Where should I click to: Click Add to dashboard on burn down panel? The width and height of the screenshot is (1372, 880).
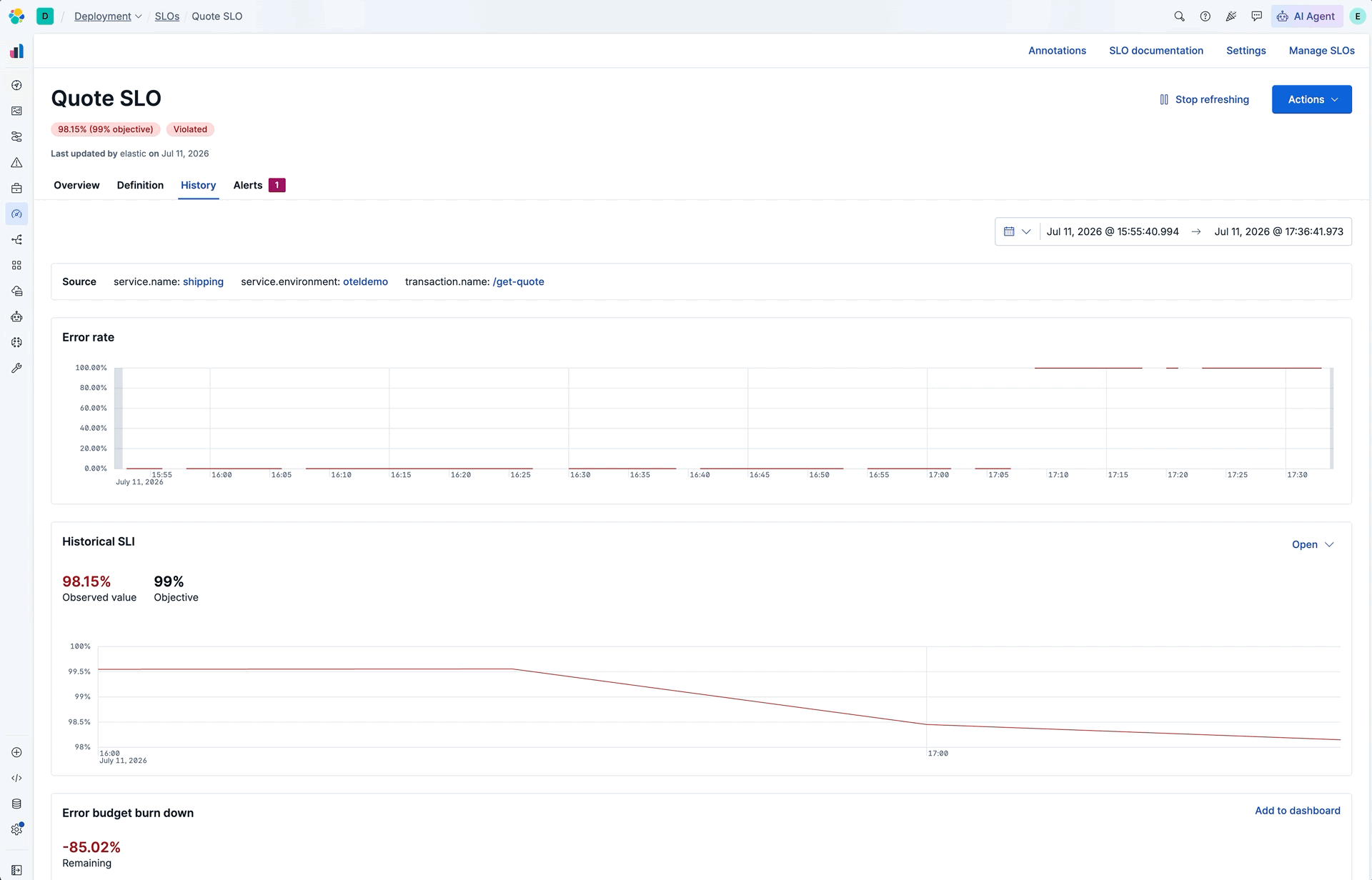(1297, 811)
